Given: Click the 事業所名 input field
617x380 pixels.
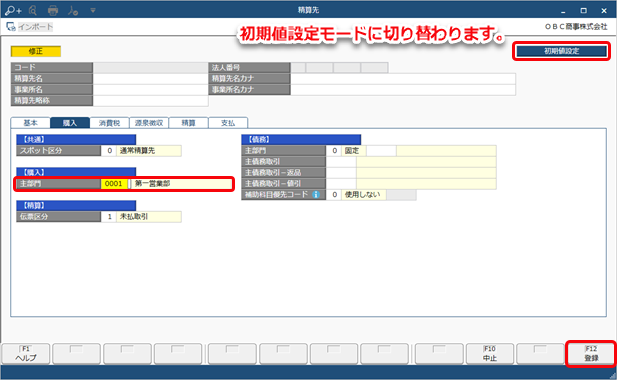Looking at the screenshot, I should (x=150, y=90).
